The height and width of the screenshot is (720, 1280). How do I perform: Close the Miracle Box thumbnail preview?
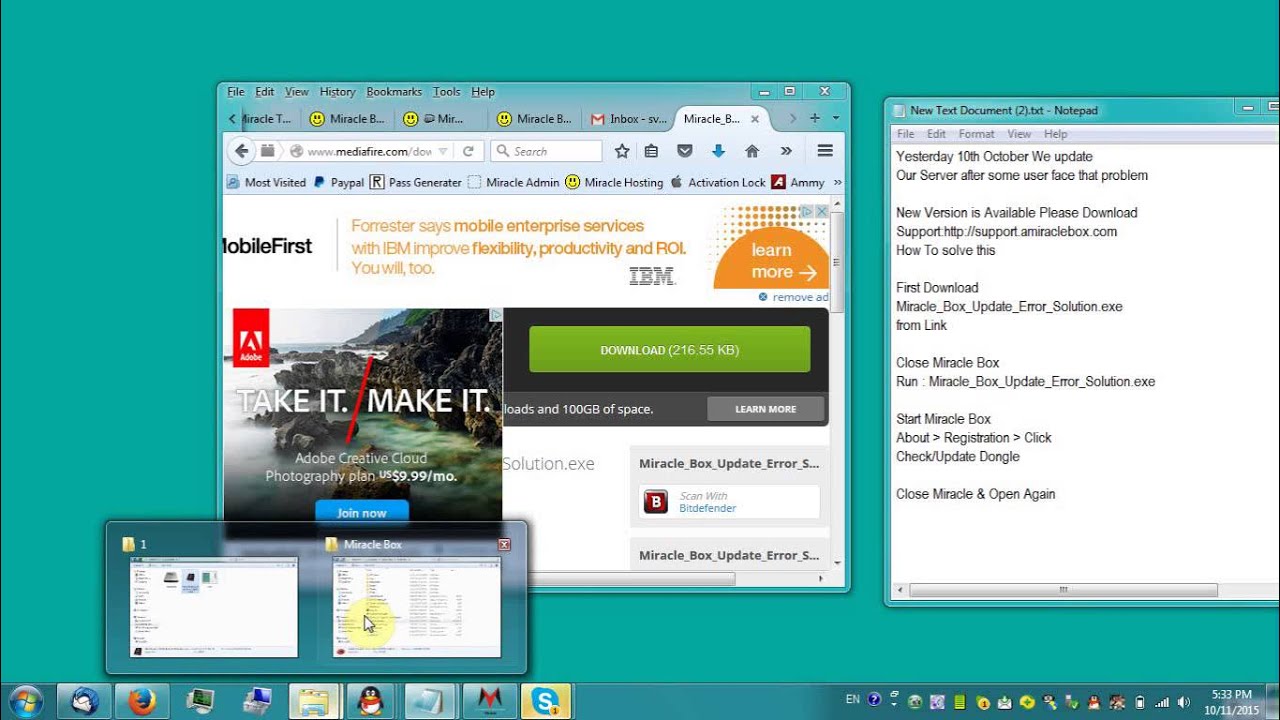pos(504,544)
